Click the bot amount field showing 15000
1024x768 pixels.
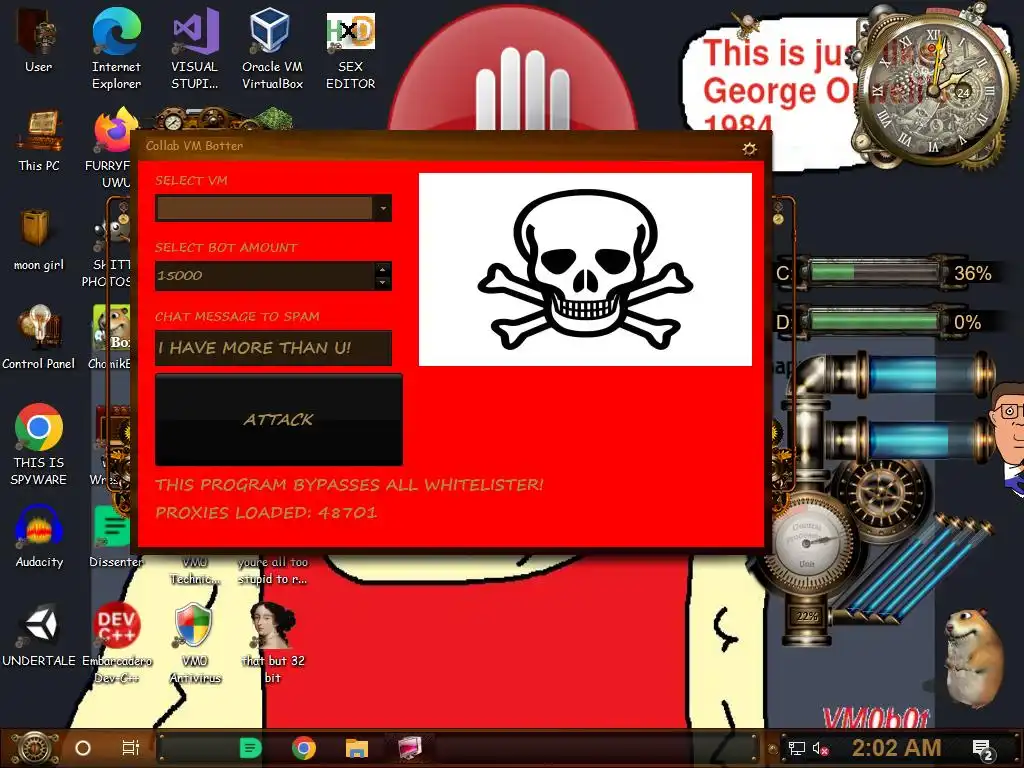pos(265,276)
